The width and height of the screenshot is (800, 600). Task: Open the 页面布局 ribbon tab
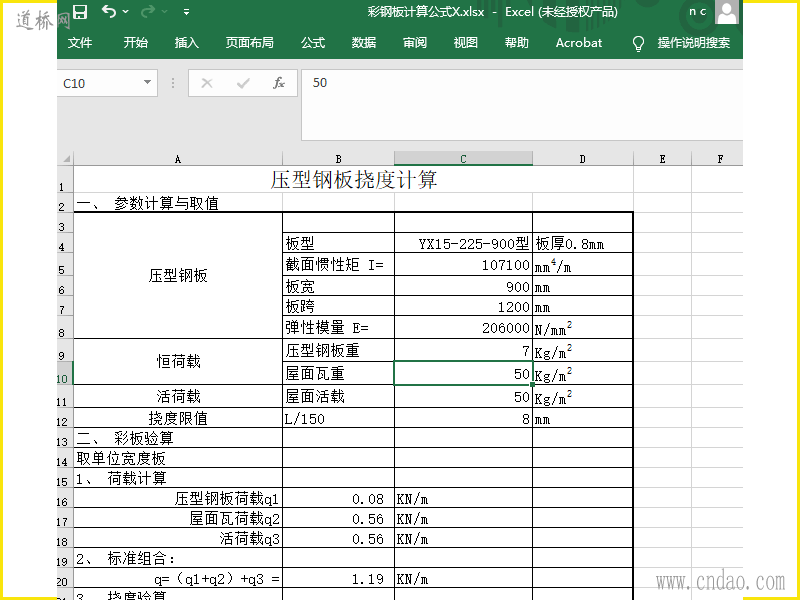[x=249, y=43]
